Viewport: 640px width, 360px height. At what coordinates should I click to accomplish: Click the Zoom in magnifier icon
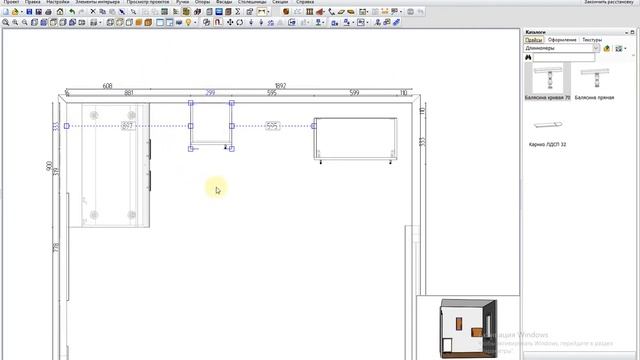tap(15, 22)
